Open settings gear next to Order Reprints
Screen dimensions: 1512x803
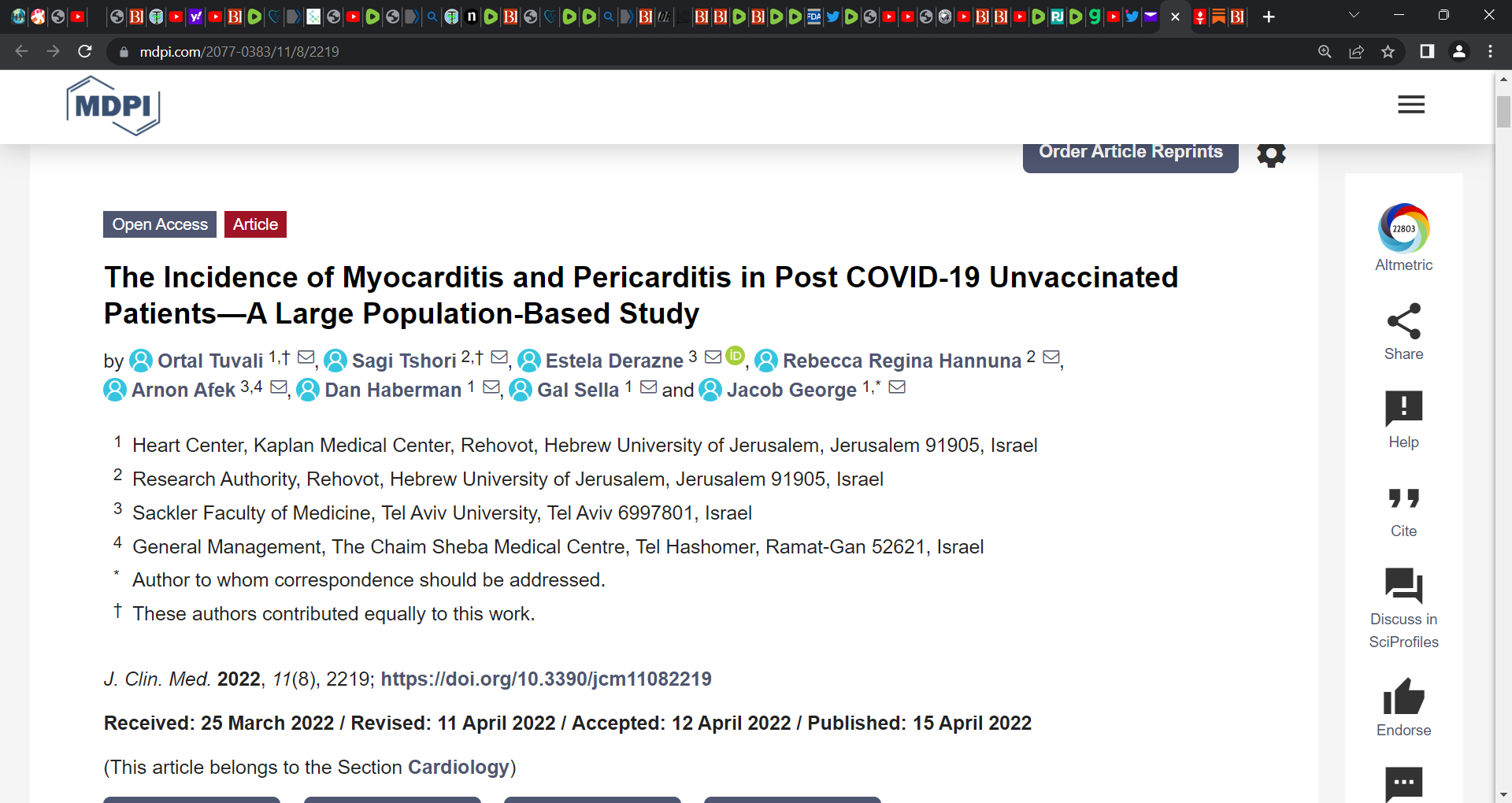[x=1271, y=154]
